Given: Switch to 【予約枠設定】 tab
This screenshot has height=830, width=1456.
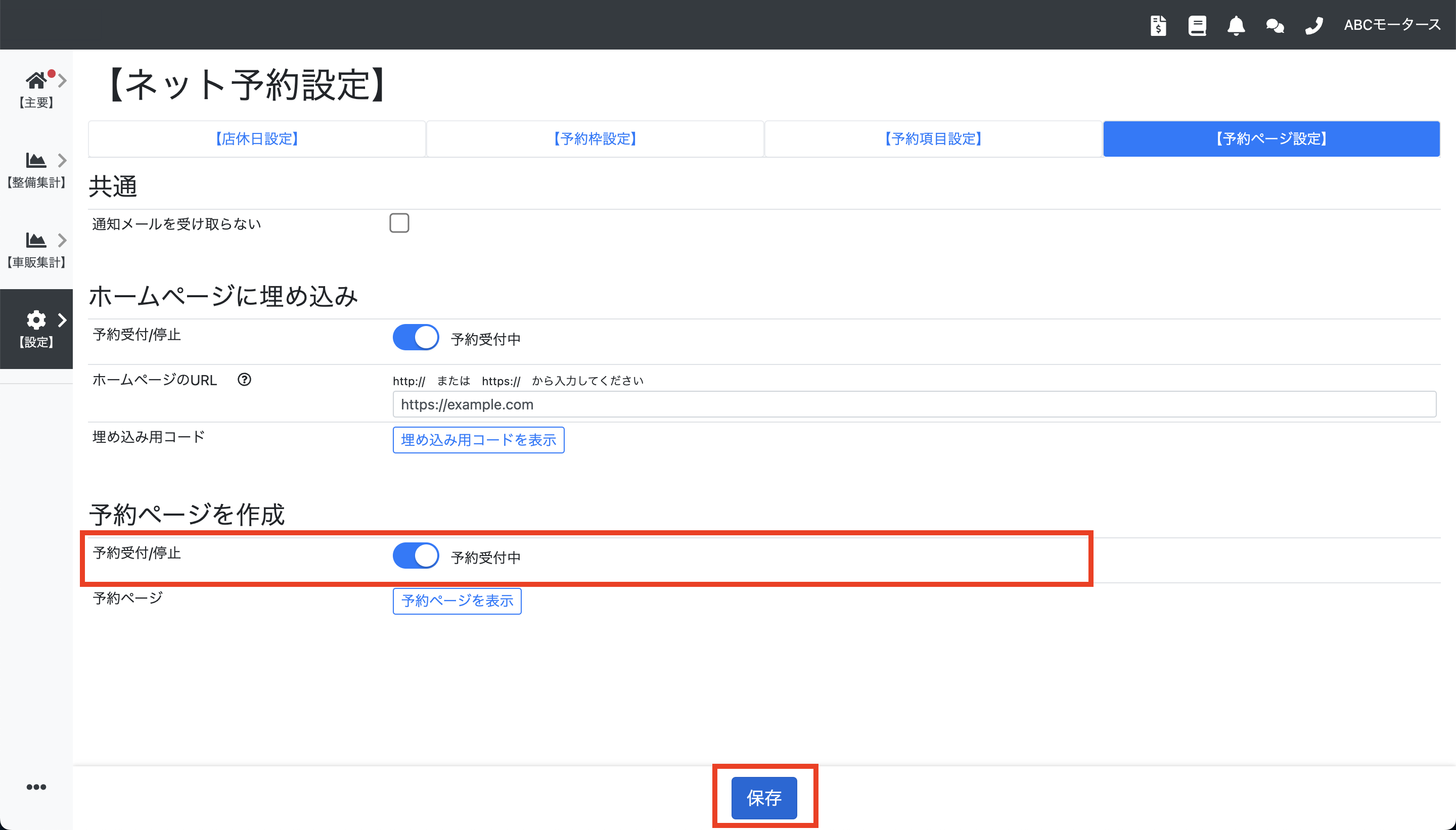Looking at the screenshot, I should coord(595,139).
